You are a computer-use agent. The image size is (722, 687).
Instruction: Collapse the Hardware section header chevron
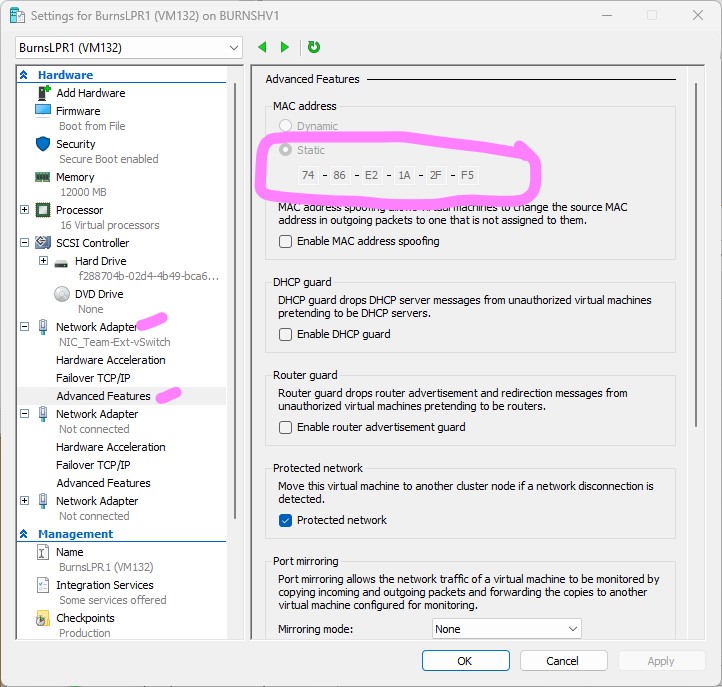point(24,75)
